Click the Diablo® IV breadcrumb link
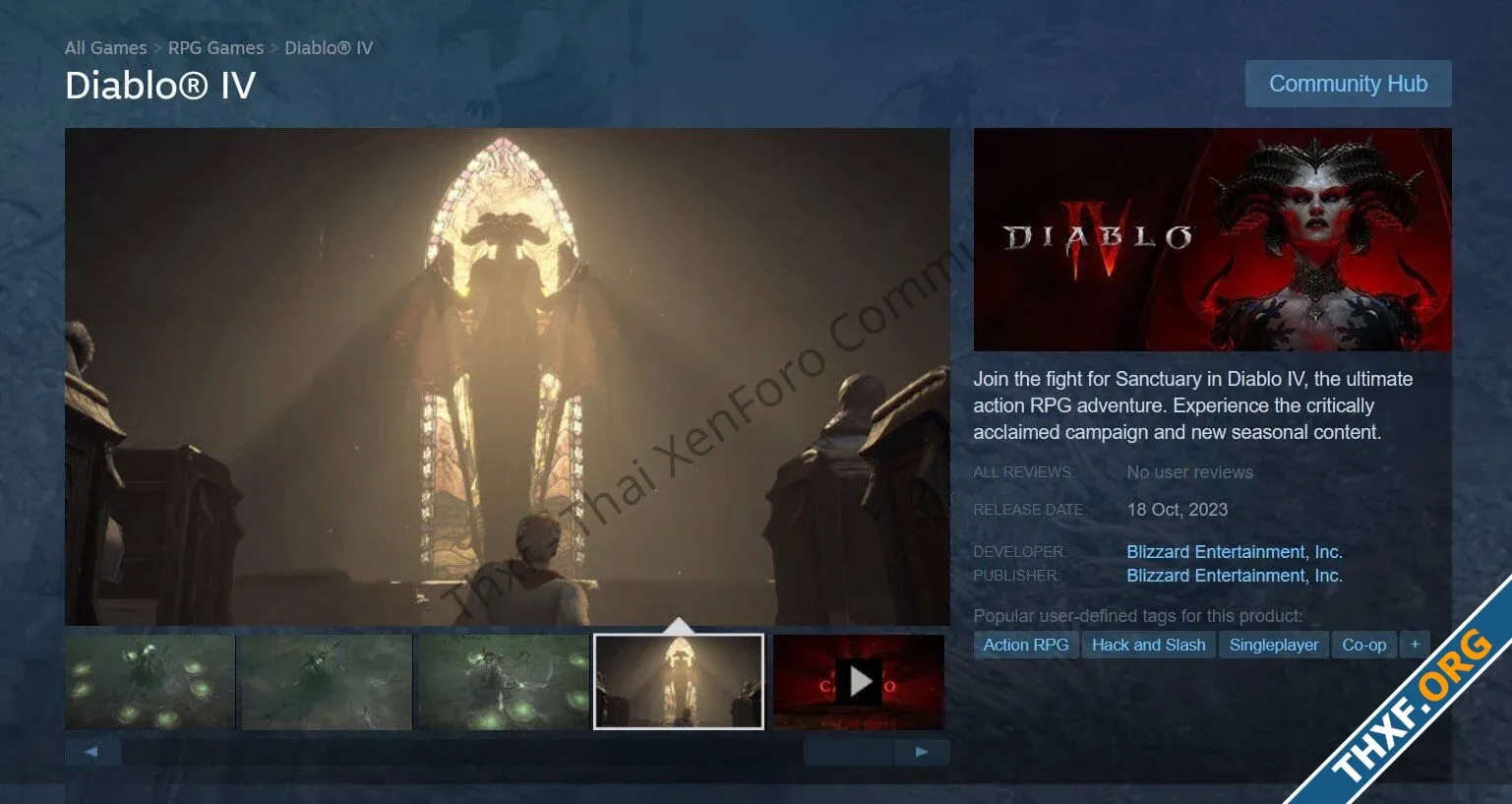1512x804 pixels. click(x=329, y=47)
